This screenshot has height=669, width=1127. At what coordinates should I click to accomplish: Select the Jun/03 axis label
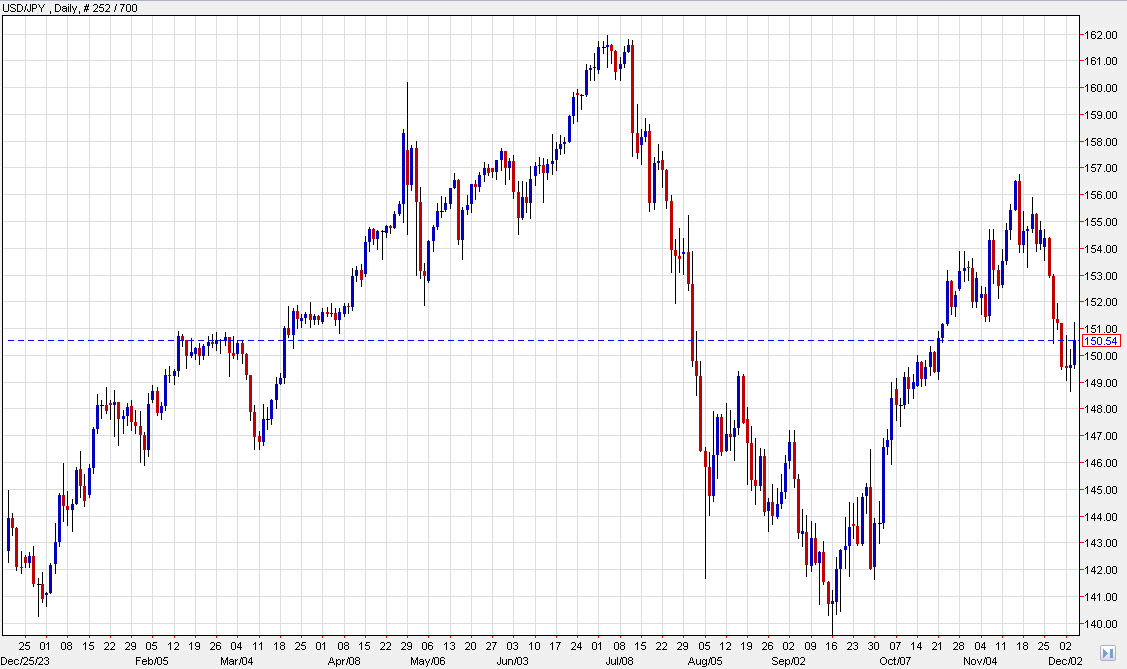tap(511, 660)
